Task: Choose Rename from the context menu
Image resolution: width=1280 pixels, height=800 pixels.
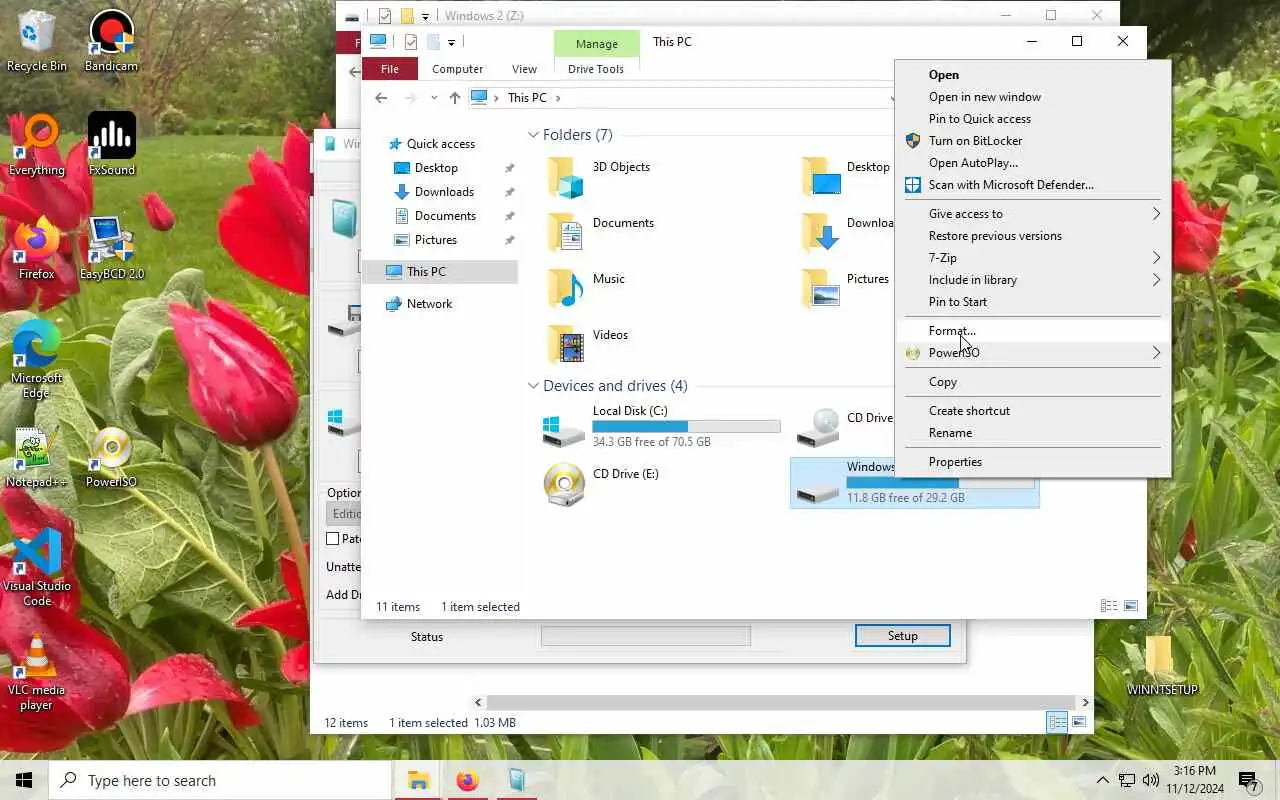Action: click(x=1033, y=433)
